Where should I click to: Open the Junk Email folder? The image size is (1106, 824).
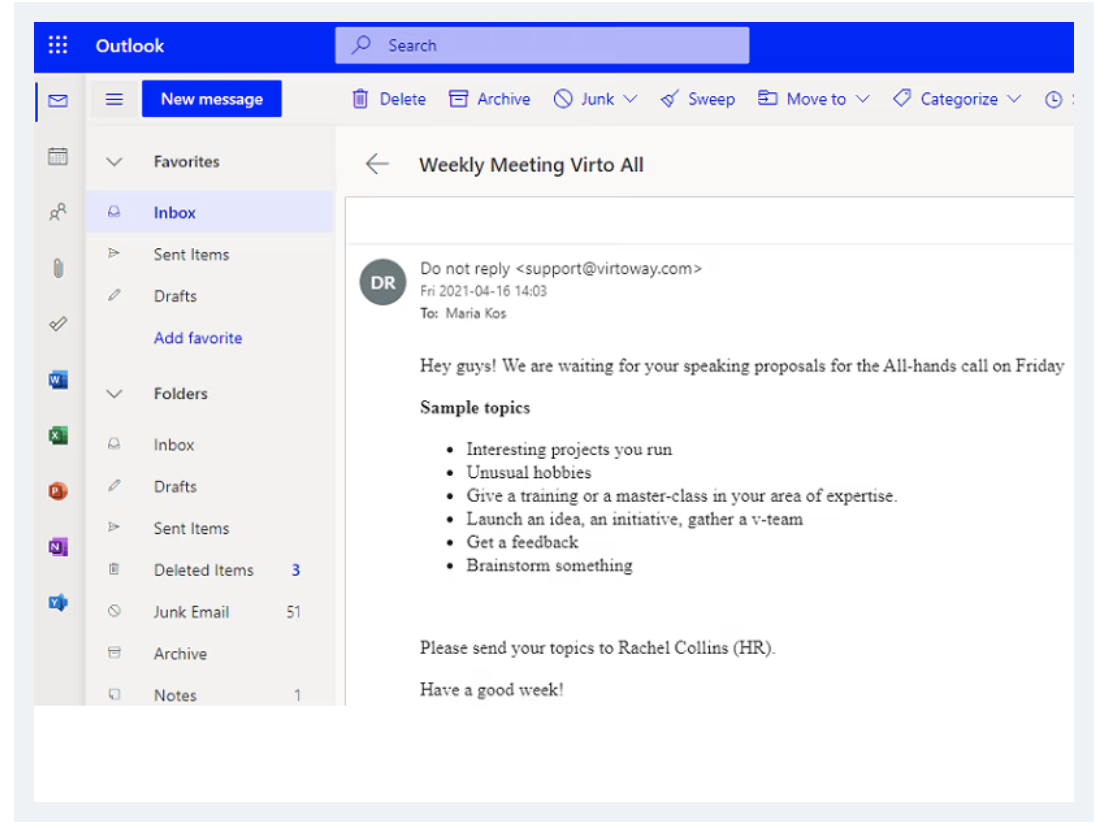point(209,612)
